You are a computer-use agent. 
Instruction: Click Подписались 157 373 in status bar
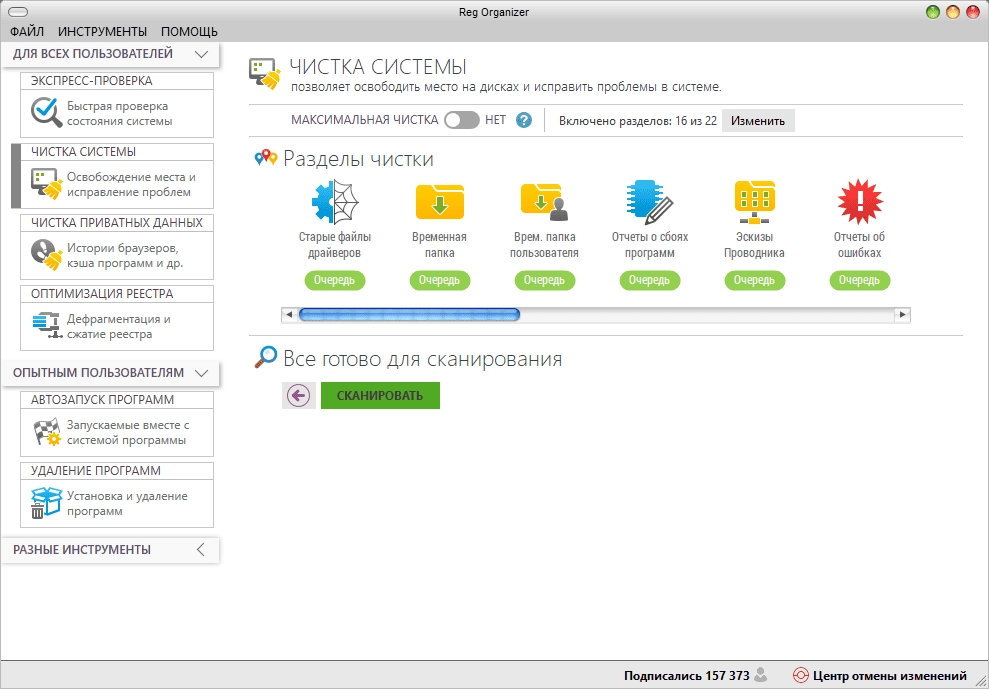point(686,676)
